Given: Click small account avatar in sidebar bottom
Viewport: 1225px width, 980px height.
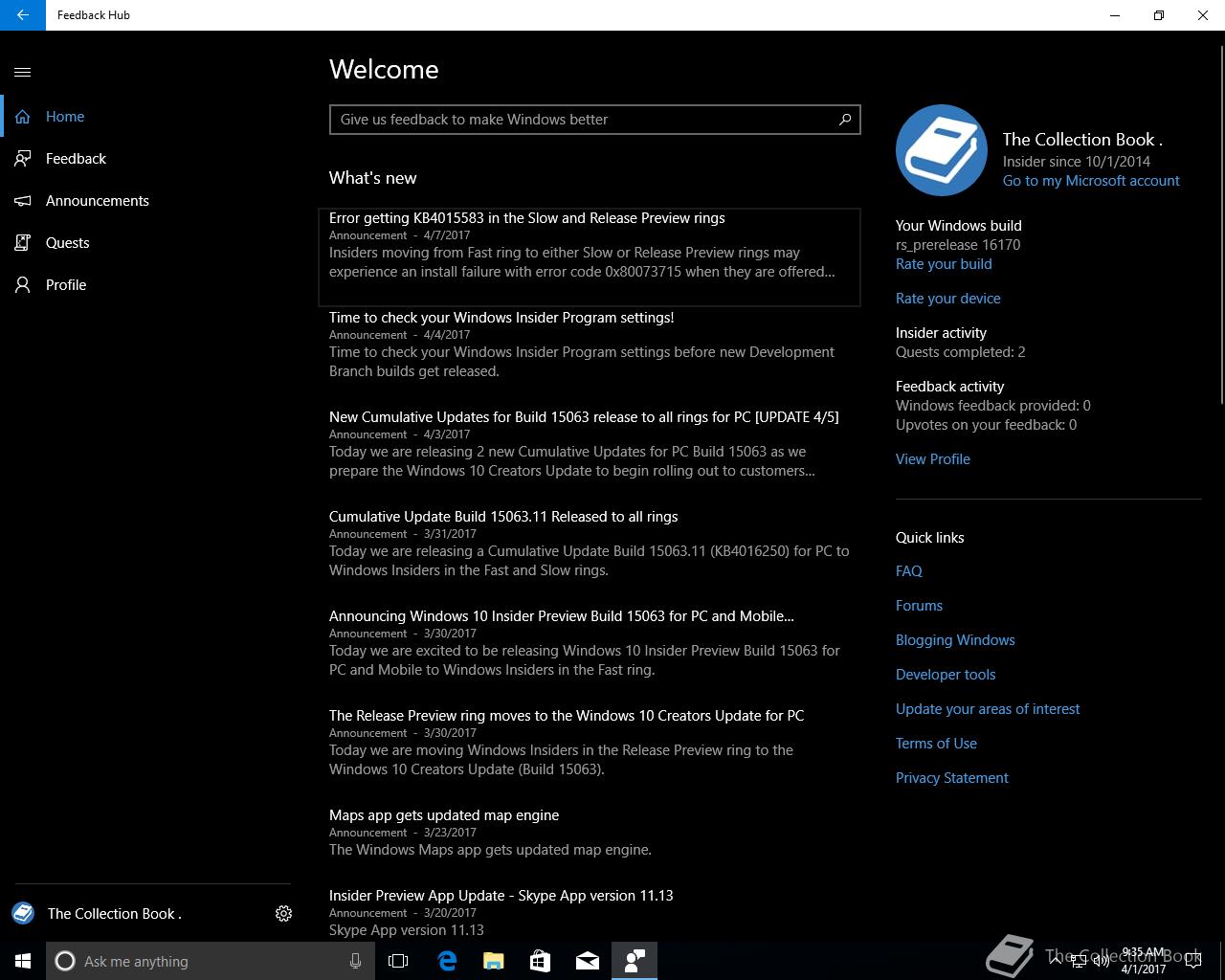Looking at the screenshot, I should coord(23,913).
